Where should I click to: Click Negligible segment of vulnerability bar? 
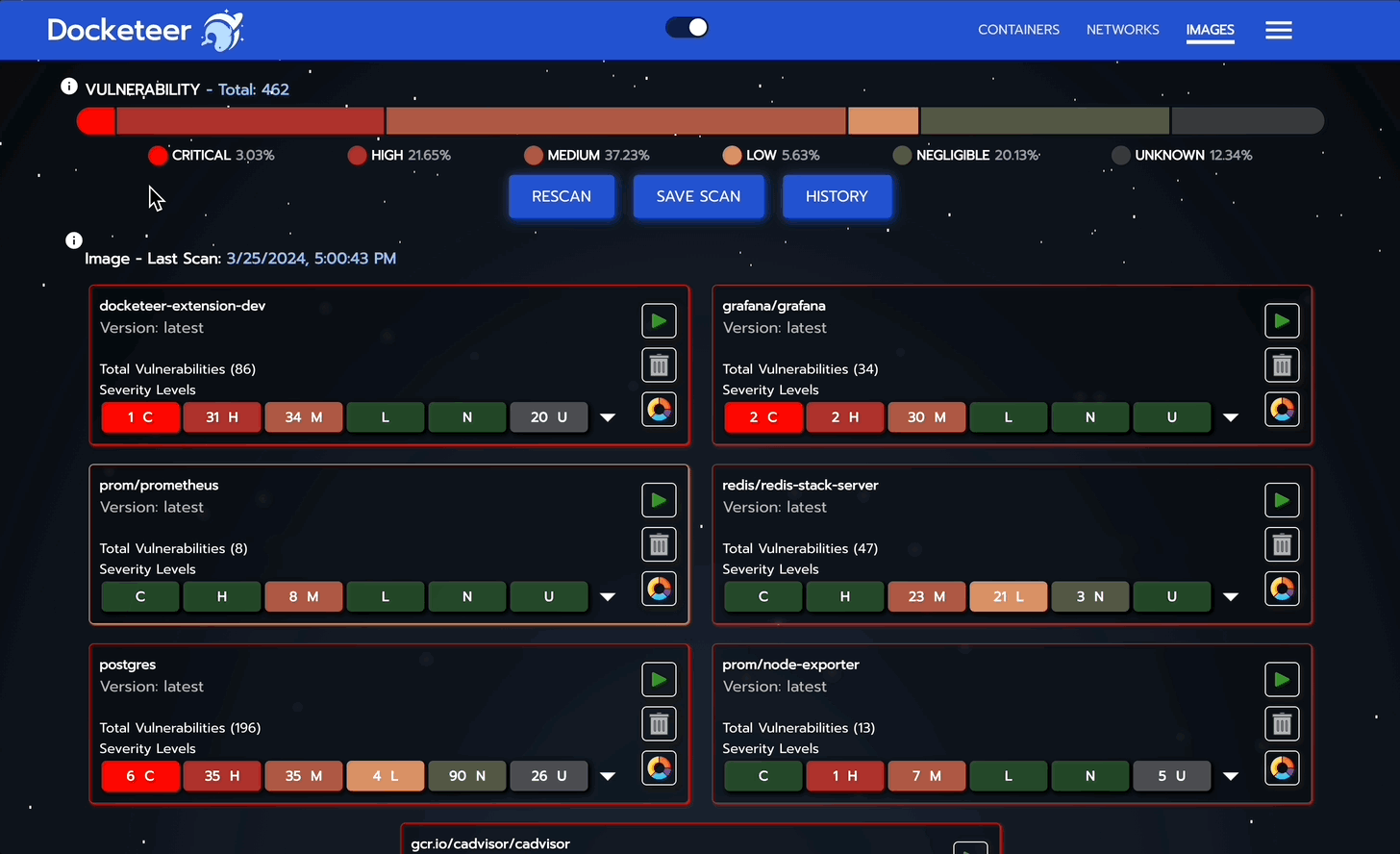(x=1045, y=121)
